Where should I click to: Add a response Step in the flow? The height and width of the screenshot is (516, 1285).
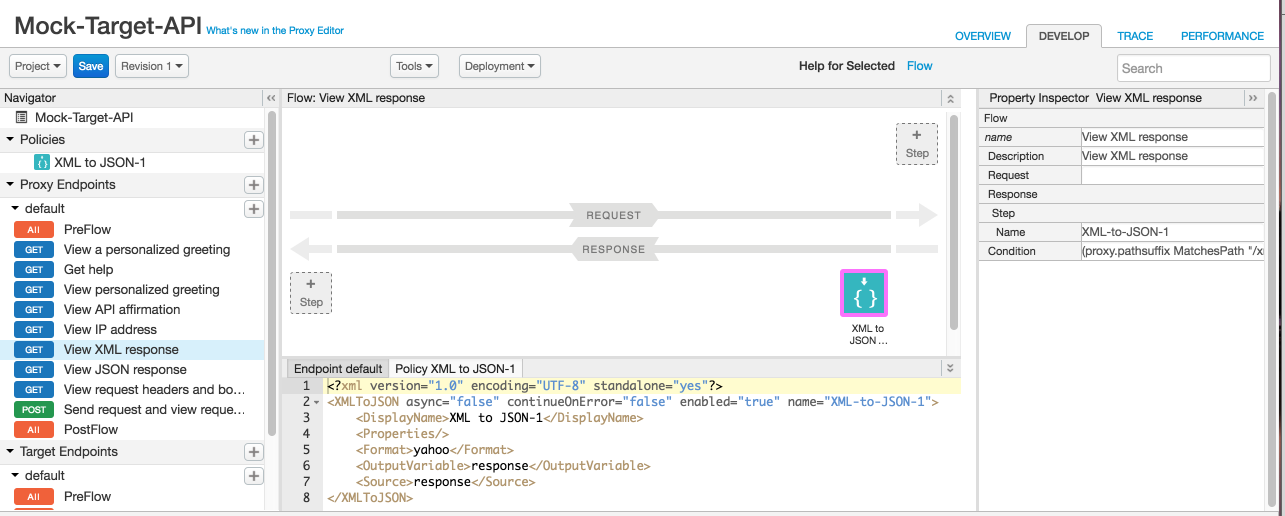click(311, 292)
